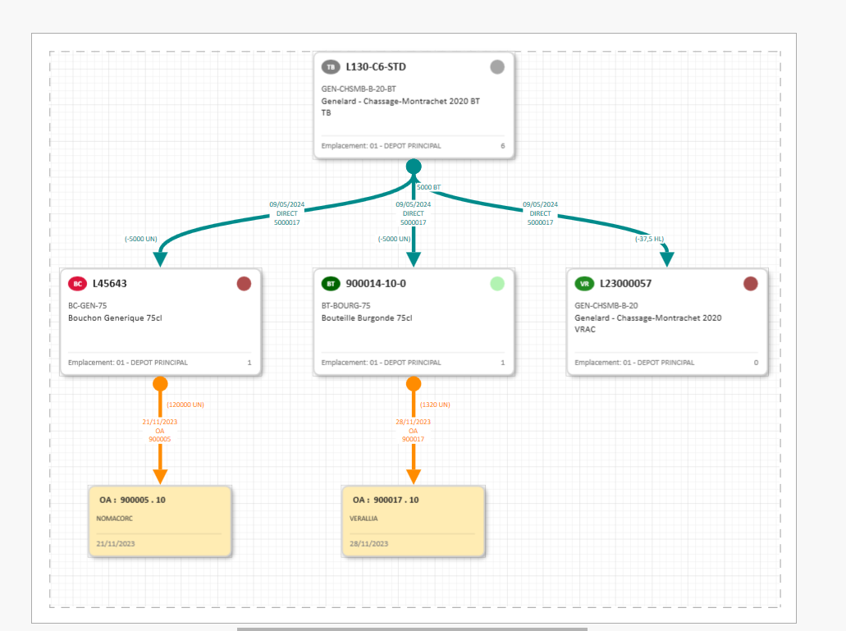
Task: Click the (-37,5 HL) quantity label
Action: click(649, 239)
